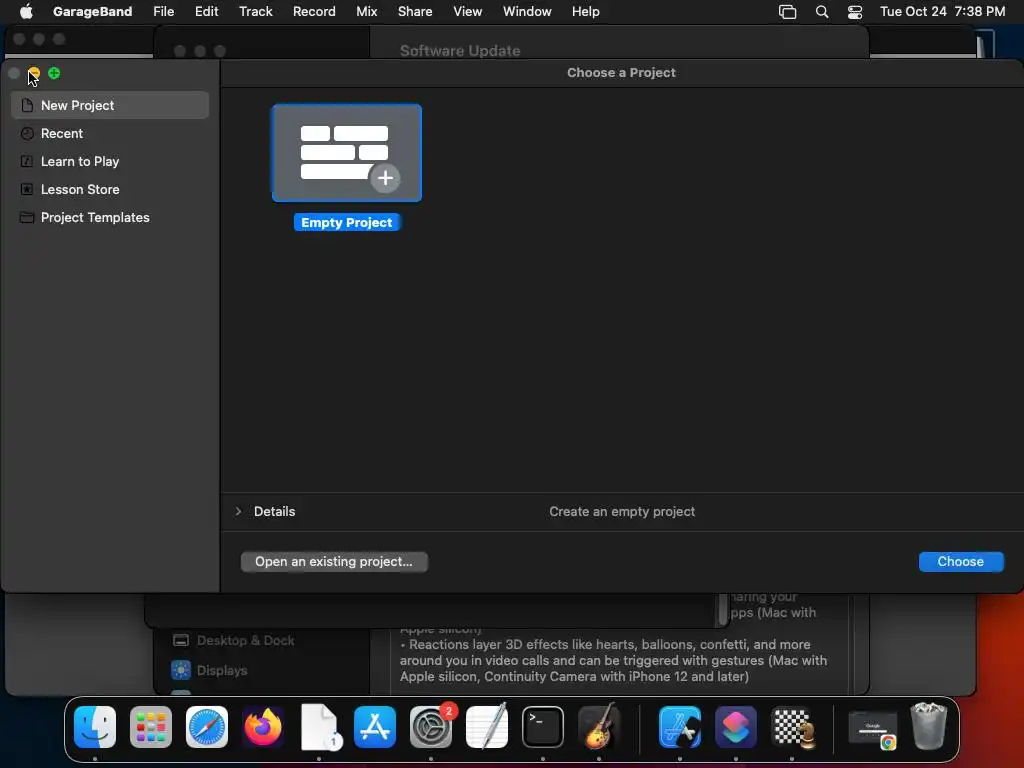Open Terminal from the Dock
Image resolution: width=1024 pixels, height=768 pixels.
coord(543,726)
